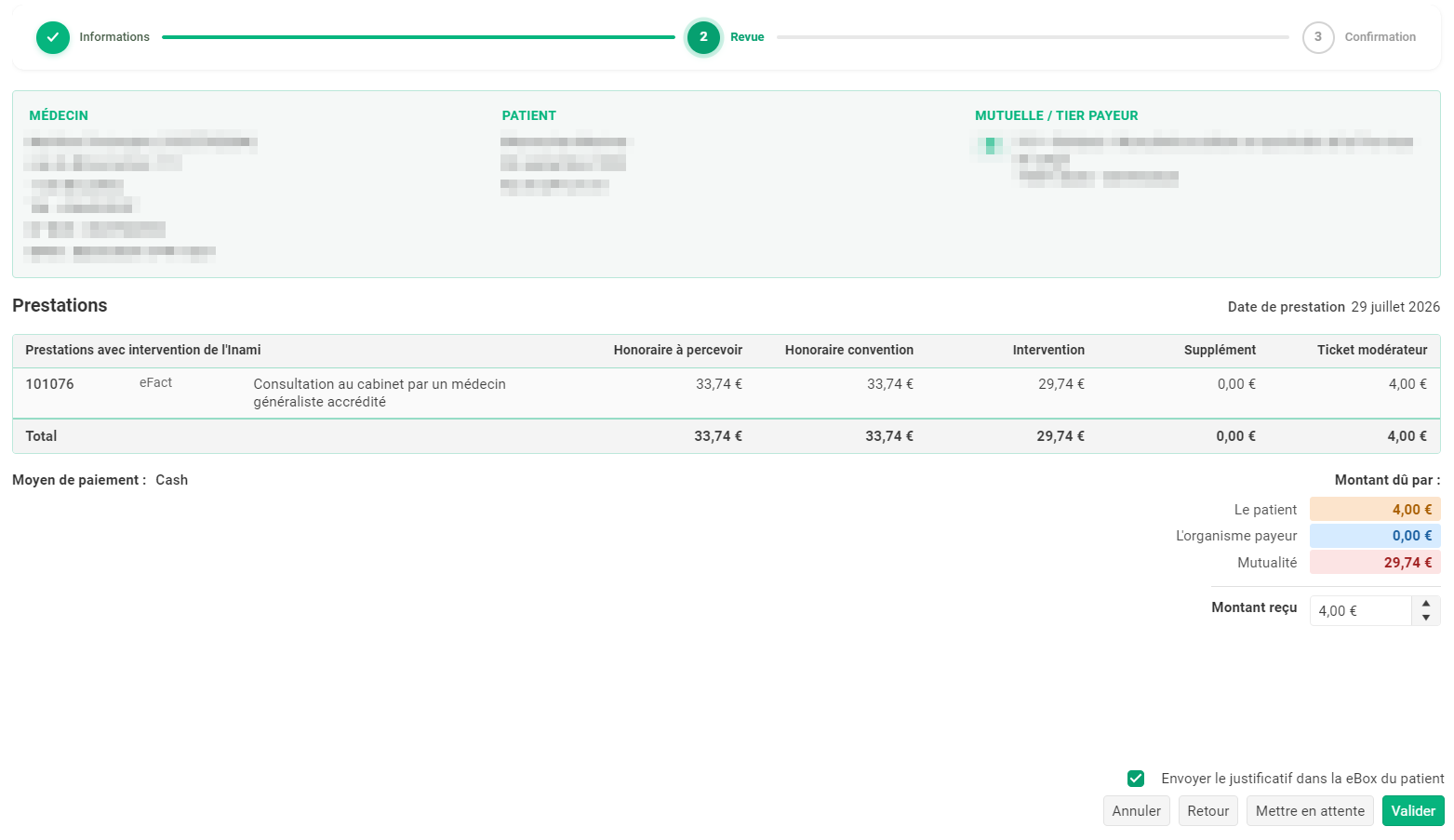1454x840 pixels.
Task: Click the Prestations section title
Action: tap(60, 305)
